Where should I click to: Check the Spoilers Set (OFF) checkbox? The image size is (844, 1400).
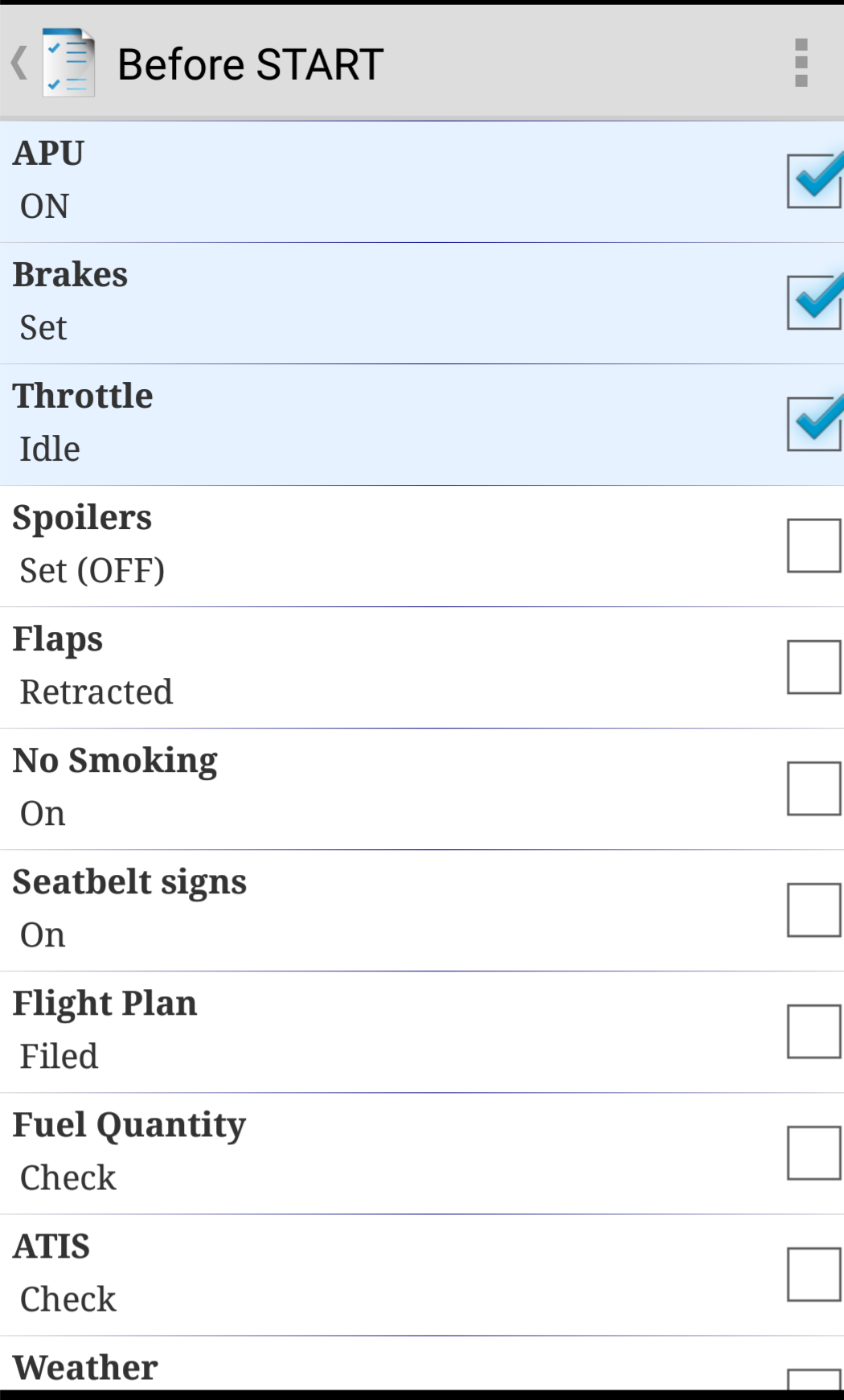pyautogui.click(x=813, y=545)
